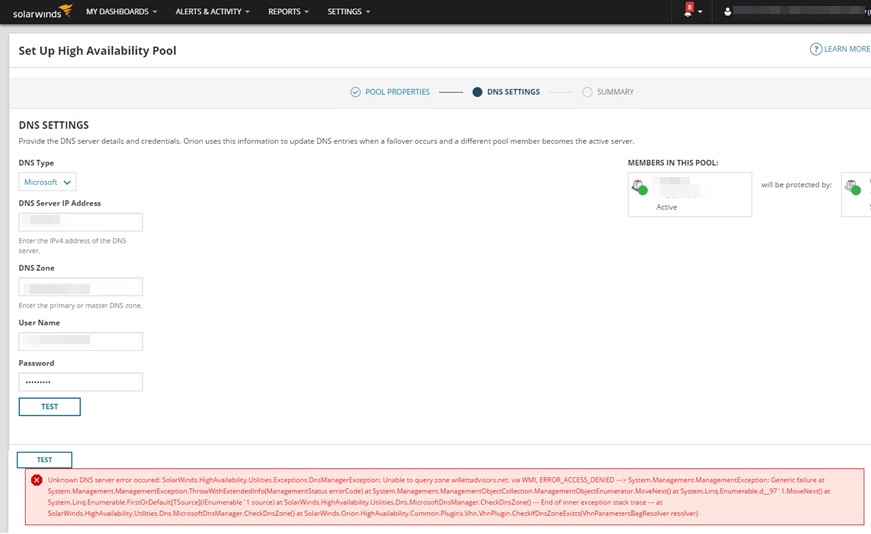The height and width of the screenshot is (534, 871).
Task: Click the Summary step circle icon
Action: pos(587,92)
